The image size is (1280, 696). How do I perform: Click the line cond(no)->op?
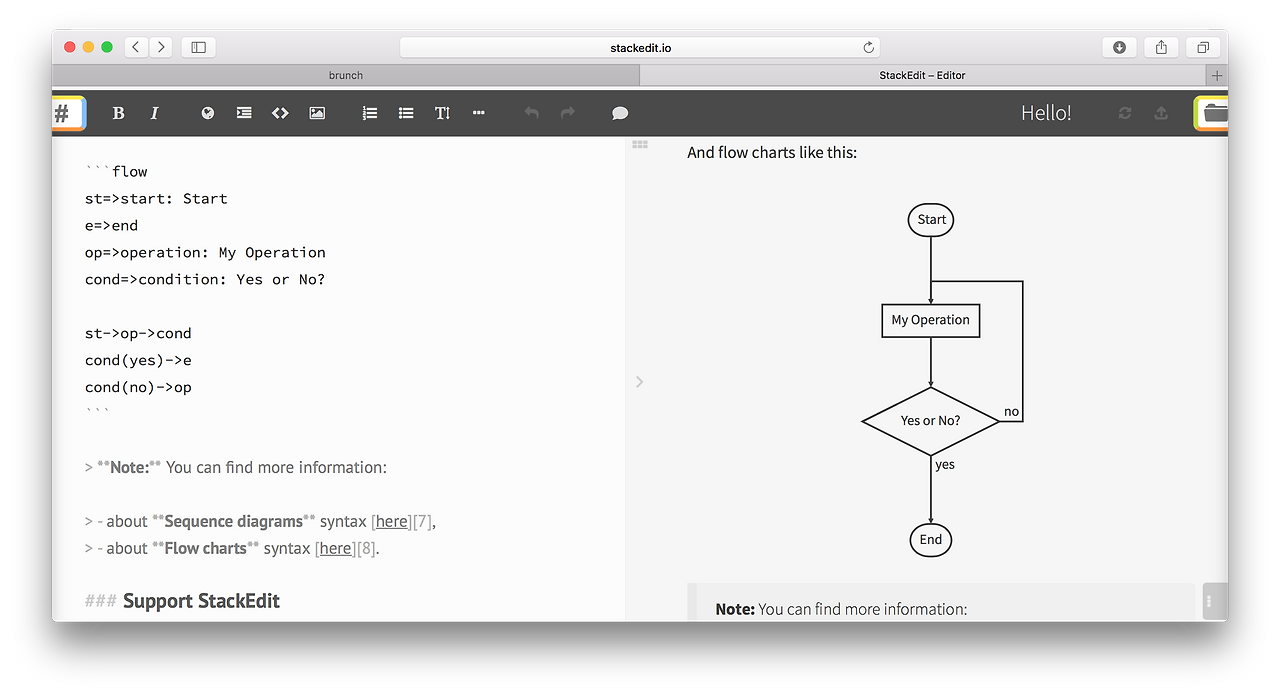point(138,388)
